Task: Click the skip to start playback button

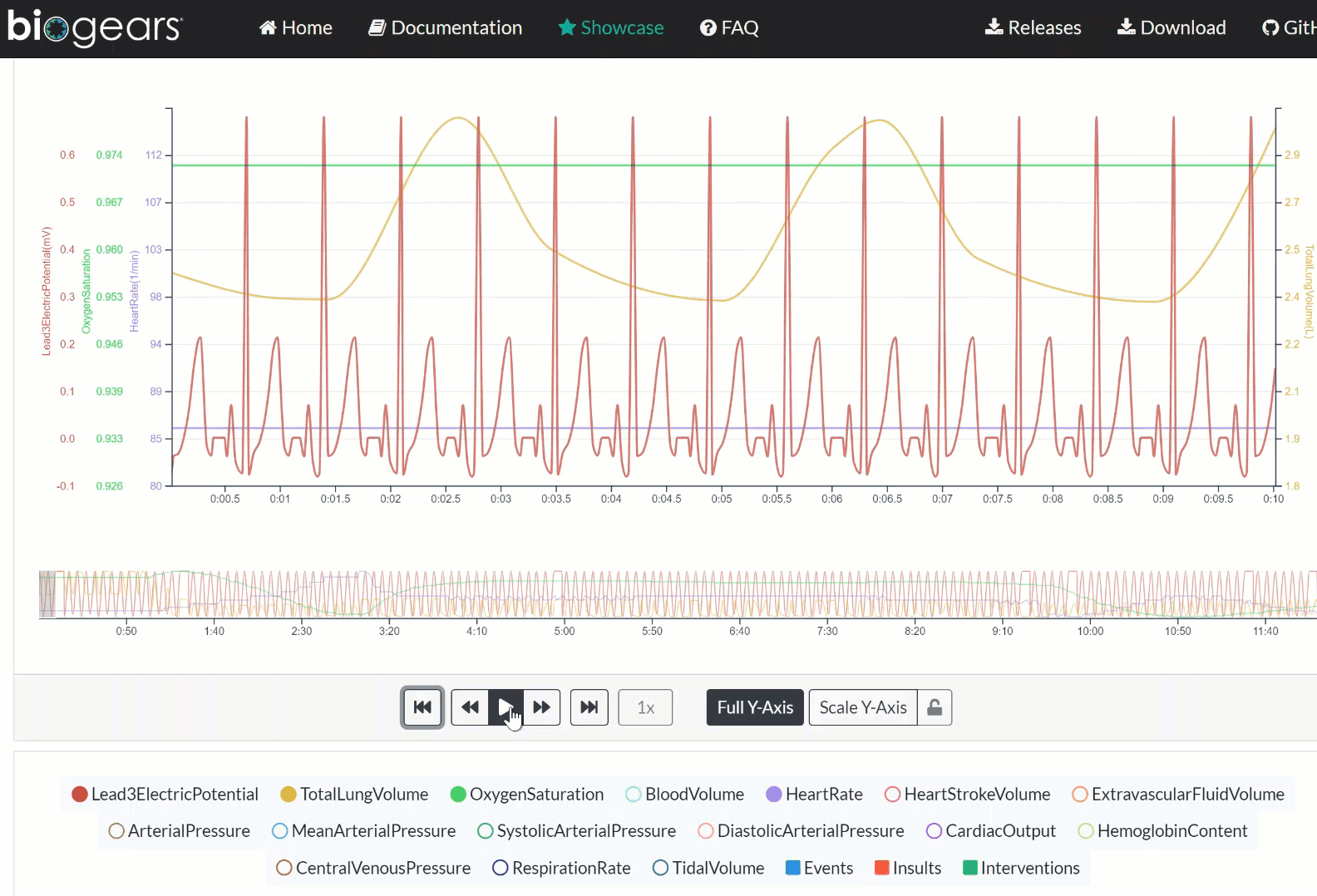Action: click(x=422, y=707)
